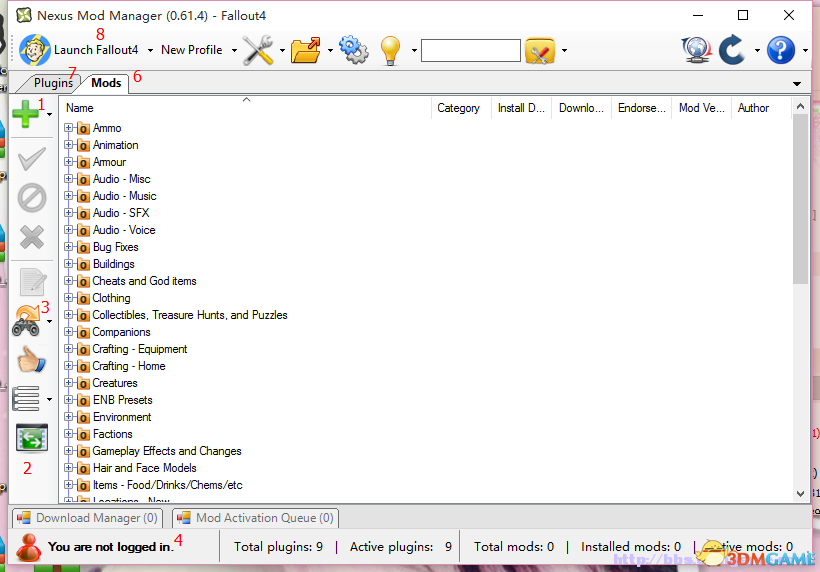
Task: Click the thumbs up endorse mod icon
Action: point(31,360)
